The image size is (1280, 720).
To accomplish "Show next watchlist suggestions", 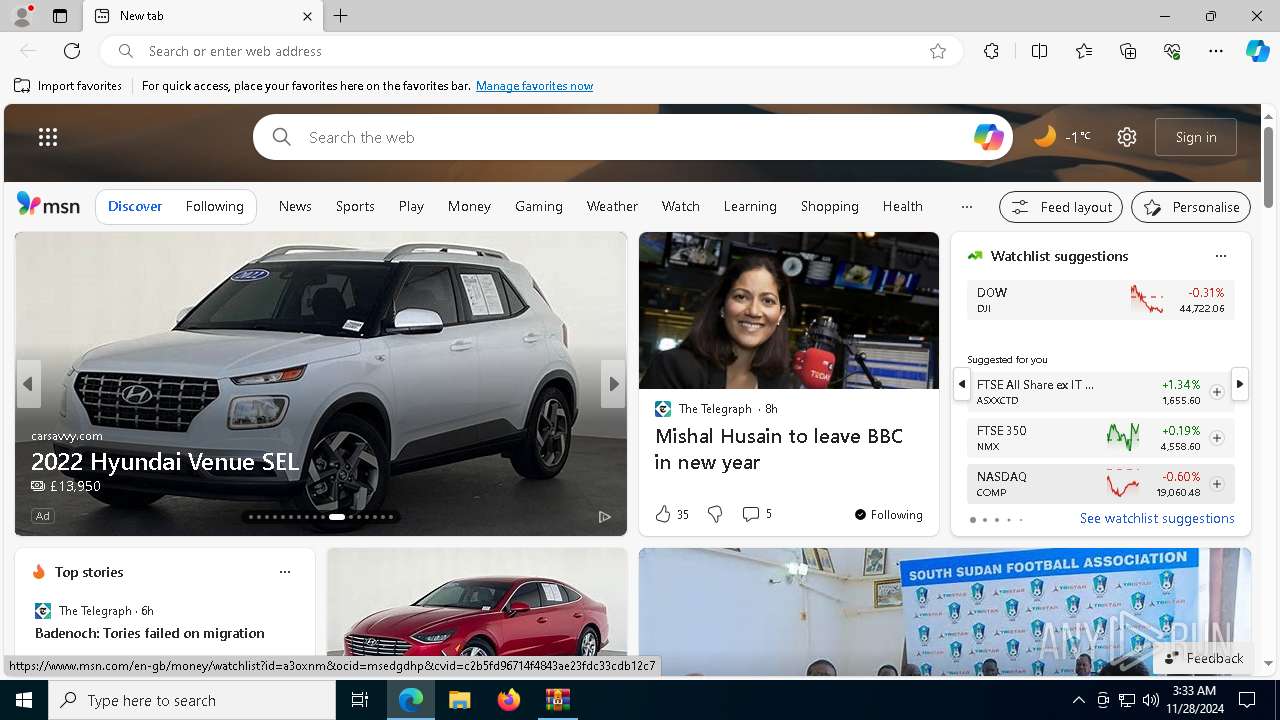I will tap(1240, 384).
